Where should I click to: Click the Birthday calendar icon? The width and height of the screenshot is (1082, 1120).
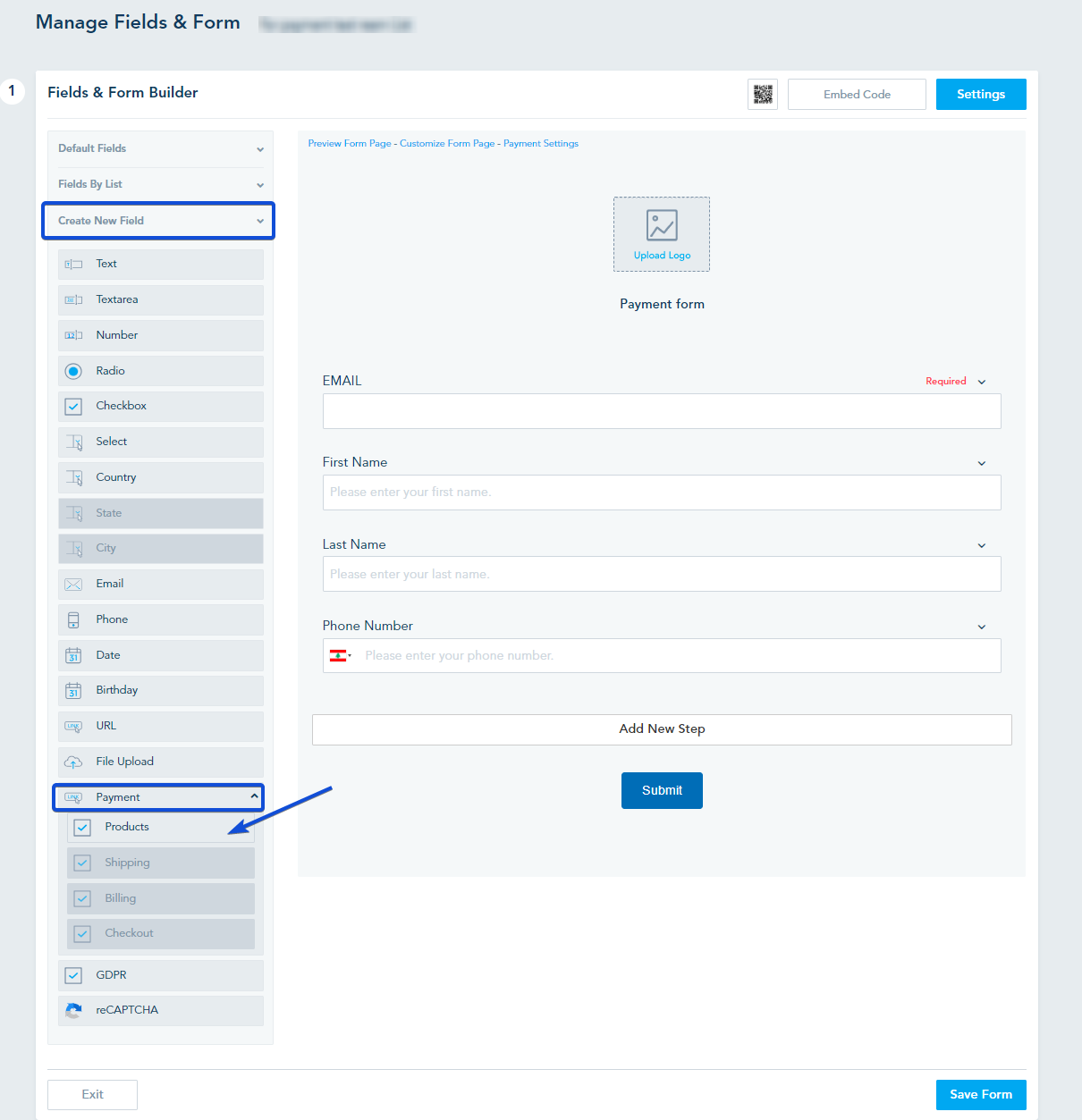coord(73,690)
